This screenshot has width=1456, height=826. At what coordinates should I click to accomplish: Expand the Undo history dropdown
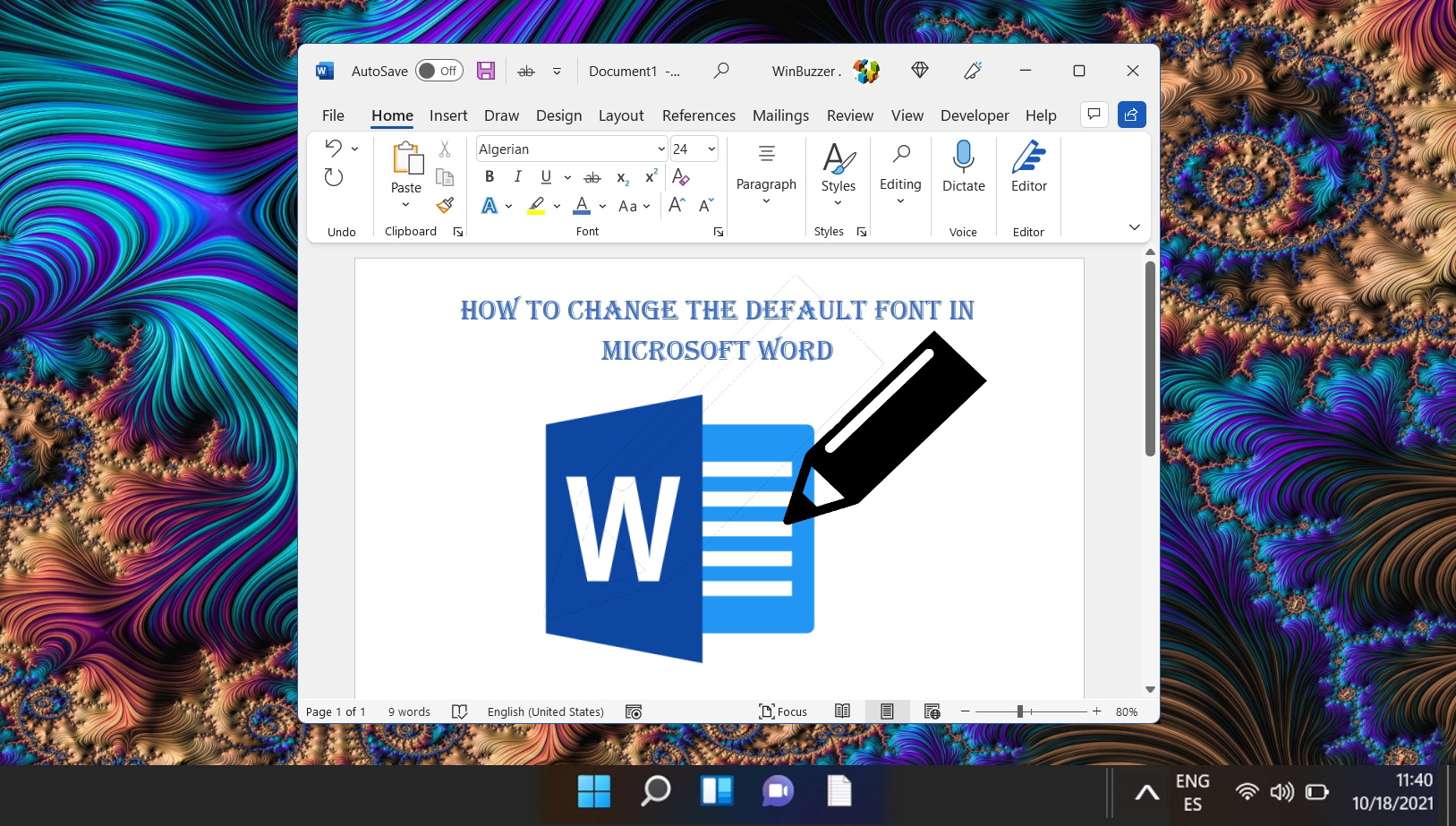(x=354, y=149)
